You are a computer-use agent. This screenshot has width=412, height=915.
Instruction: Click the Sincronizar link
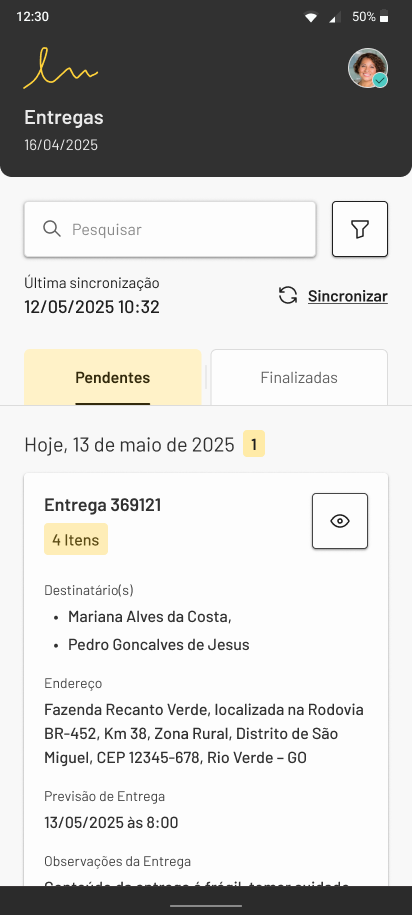click(x=348, y=296)
